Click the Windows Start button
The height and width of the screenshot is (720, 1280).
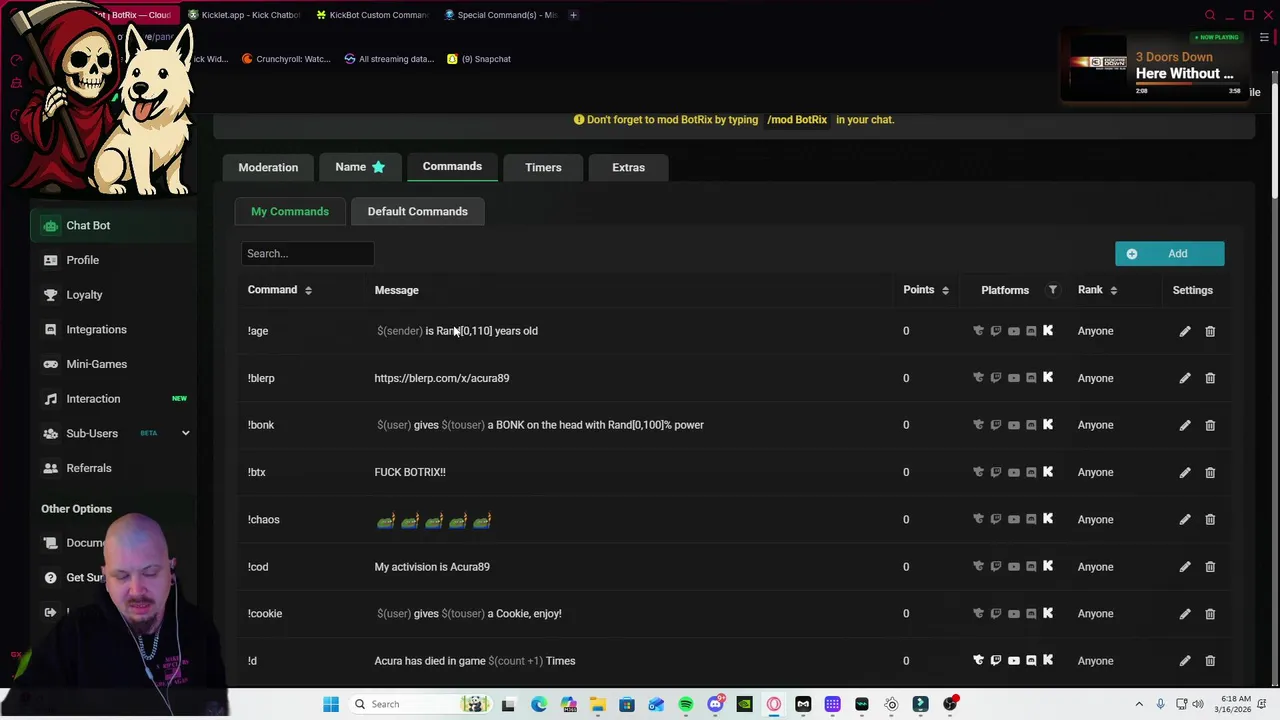[331, 704]
